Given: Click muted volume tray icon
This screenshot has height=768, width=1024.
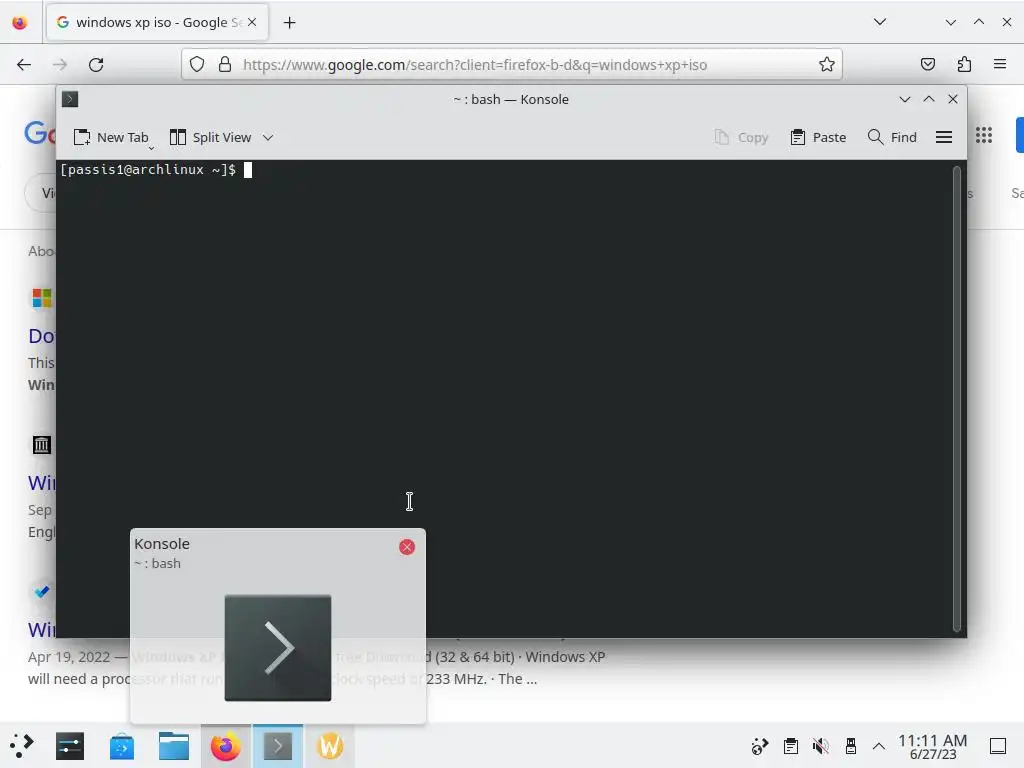Looking at the screenshot, I should coord(820,746).
